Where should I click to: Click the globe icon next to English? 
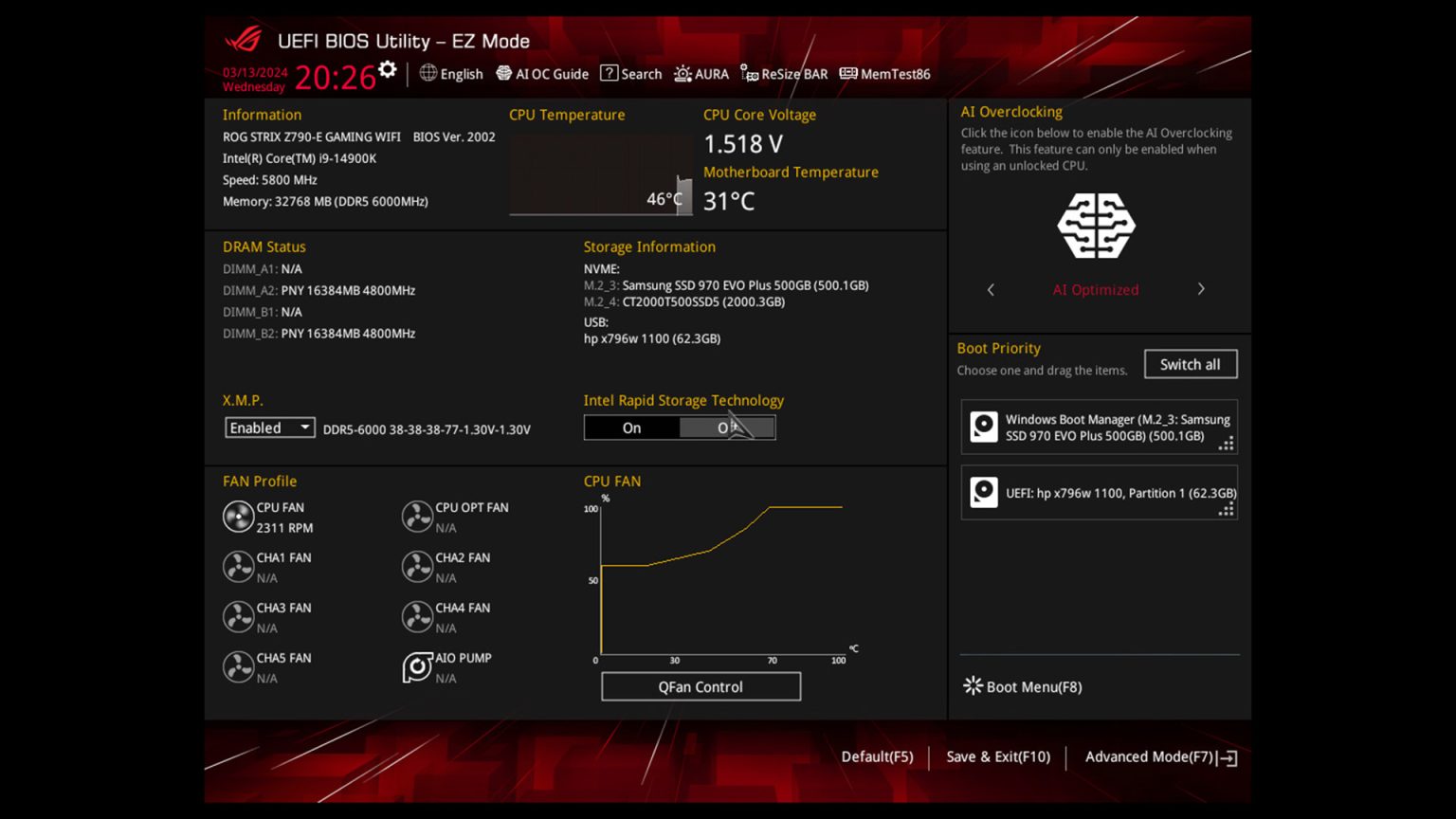[428, 73]
